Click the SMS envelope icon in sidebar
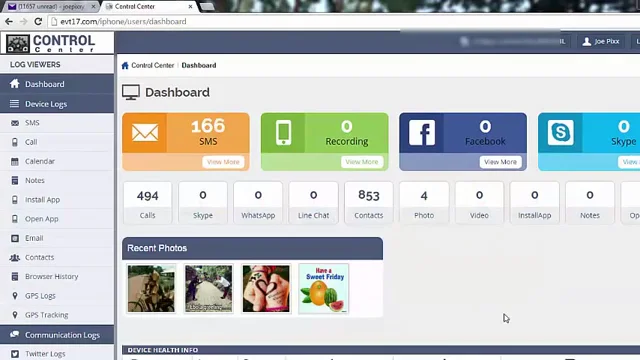The image size is (640, 360). 15,123
